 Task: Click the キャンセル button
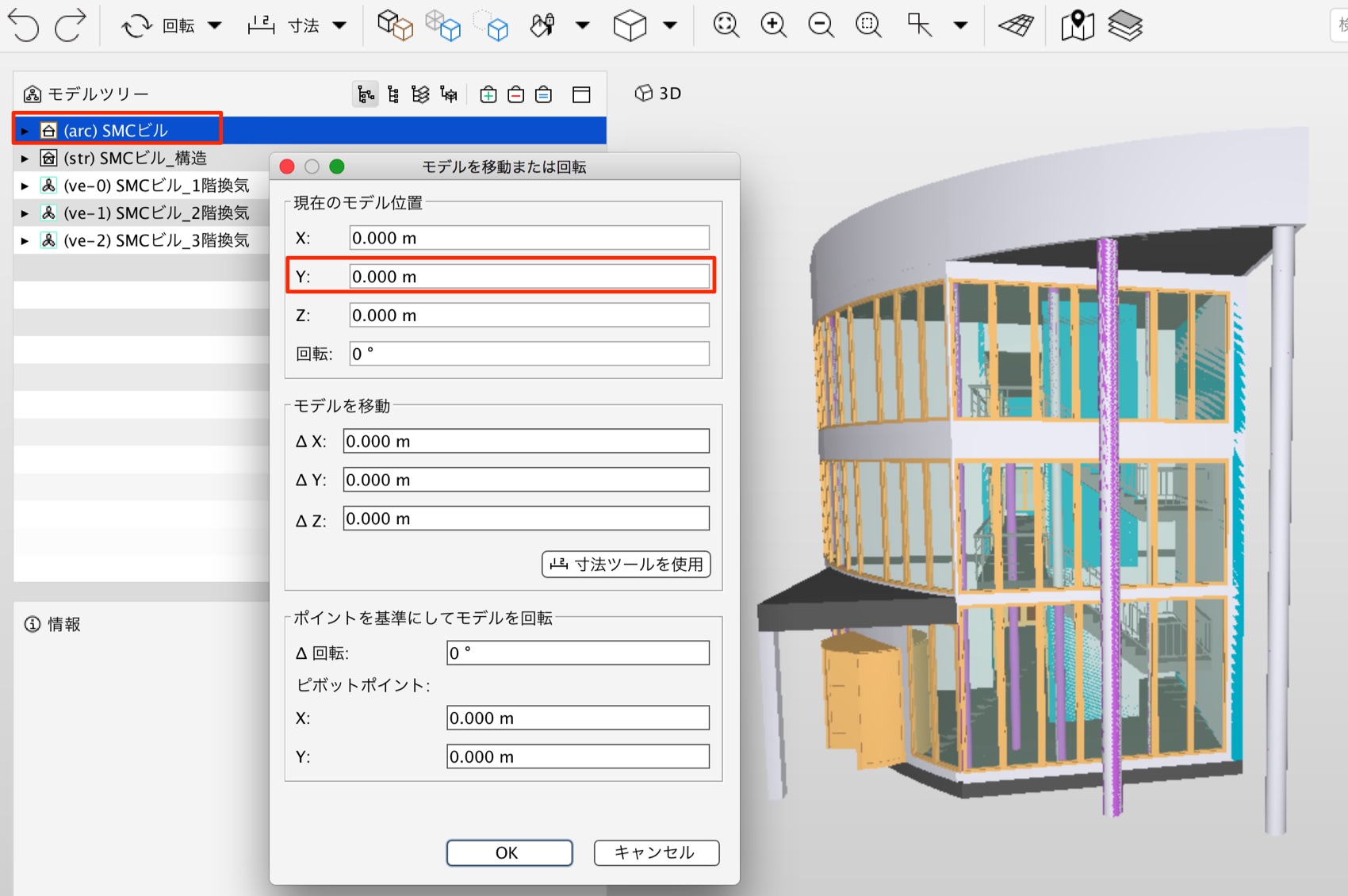[x=656, y=852]
